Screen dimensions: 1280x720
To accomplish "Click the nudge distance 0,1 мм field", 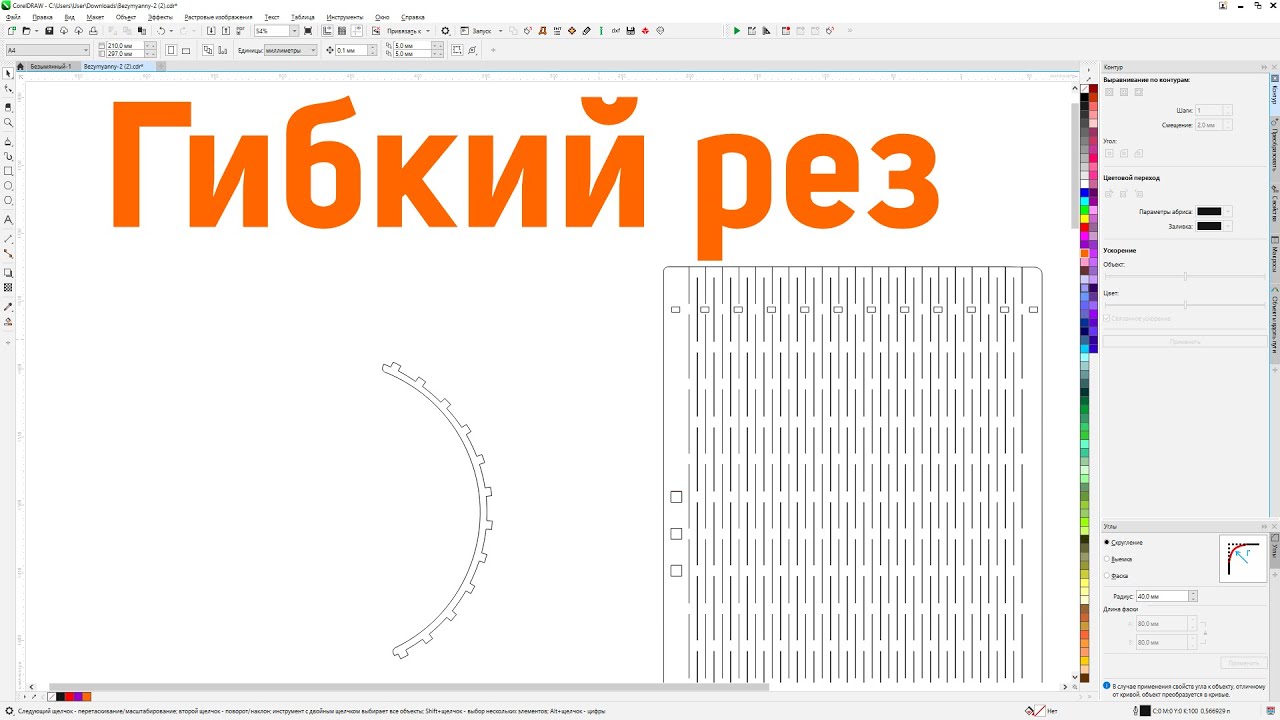I will [x=349, y=50].
